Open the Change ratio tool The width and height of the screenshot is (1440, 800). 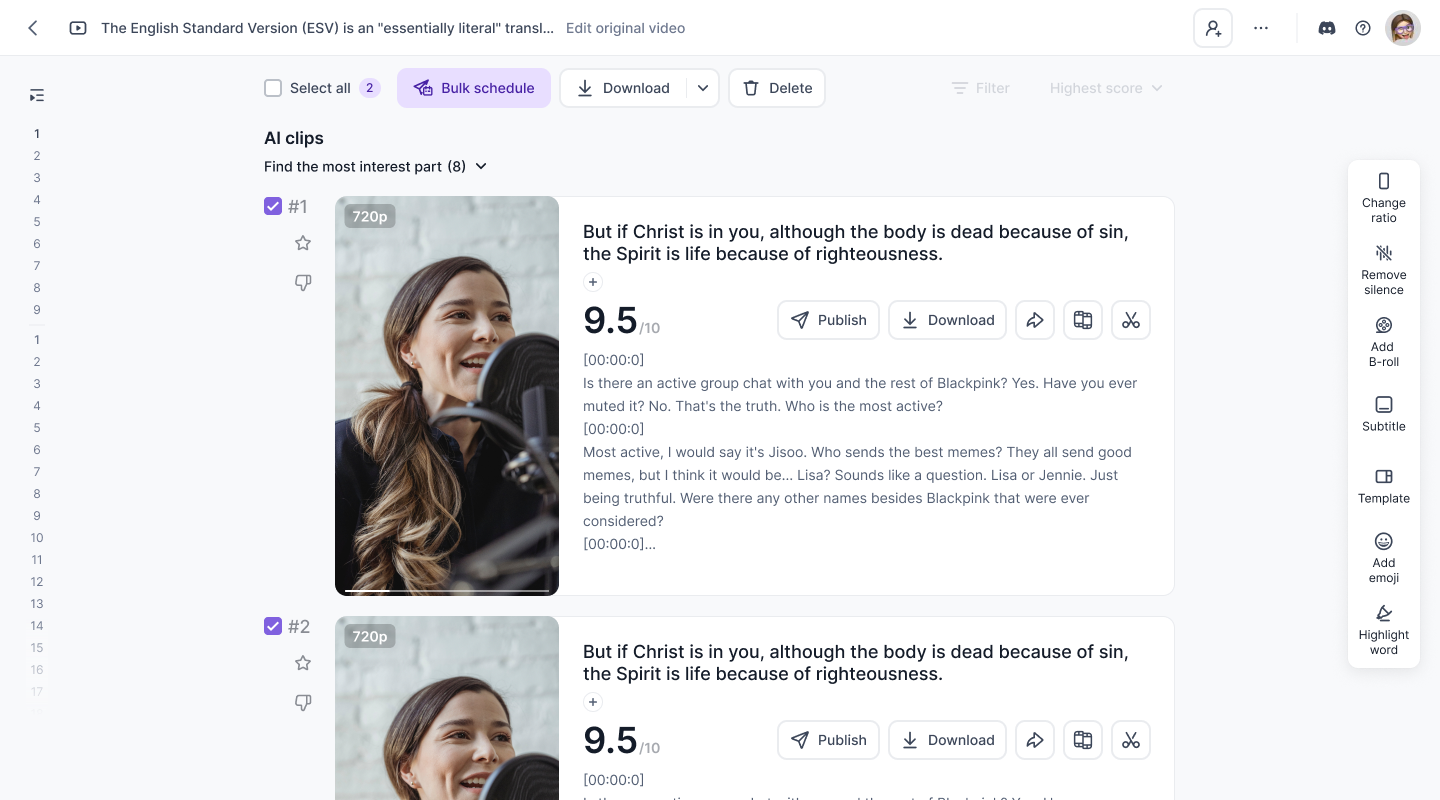tap(1384, 196)
